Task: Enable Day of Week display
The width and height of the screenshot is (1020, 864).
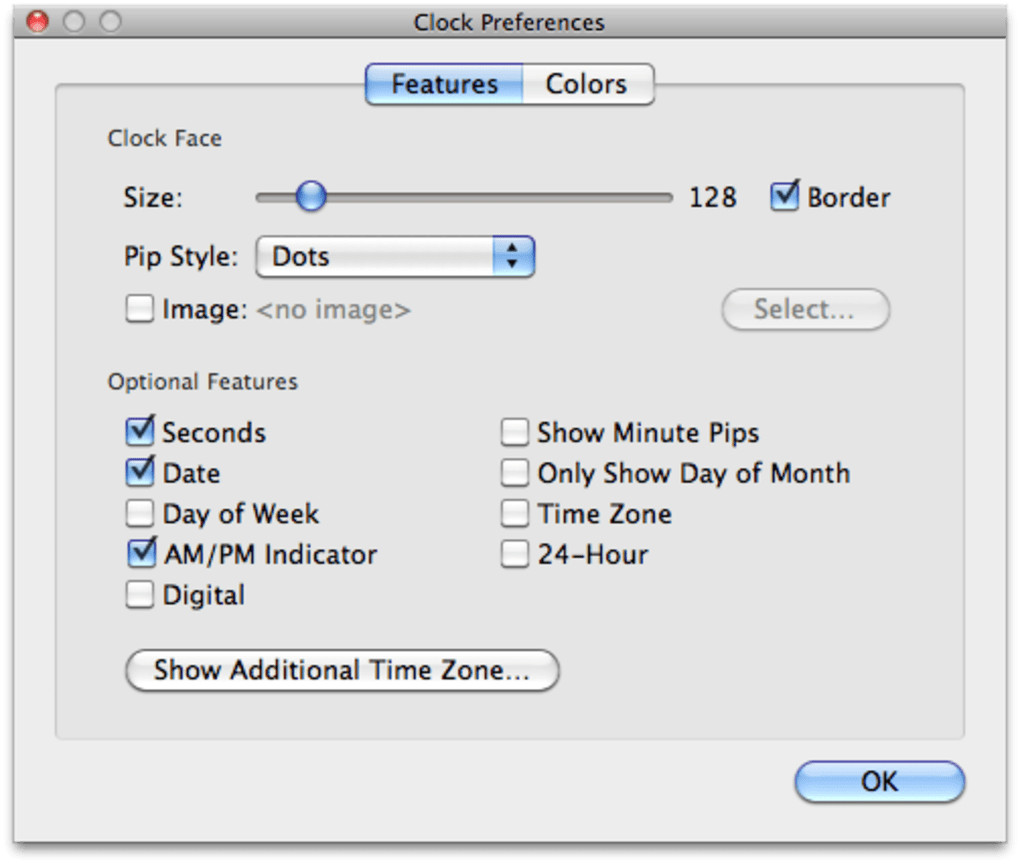Action: [x=140, y=514]
